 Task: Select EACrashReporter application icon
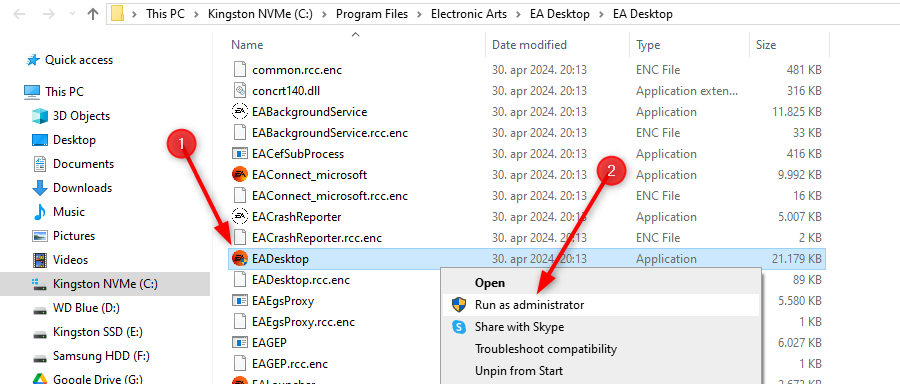(x=239, y=216)
